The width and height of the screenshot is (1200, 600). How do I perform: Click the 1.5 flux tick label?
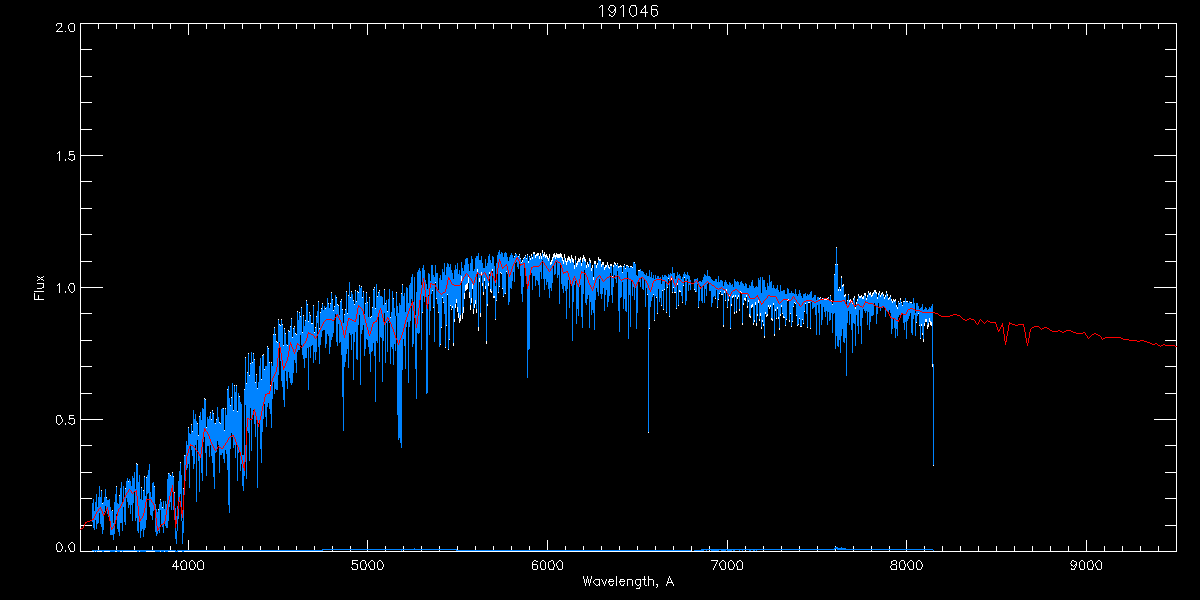(65, 157)
